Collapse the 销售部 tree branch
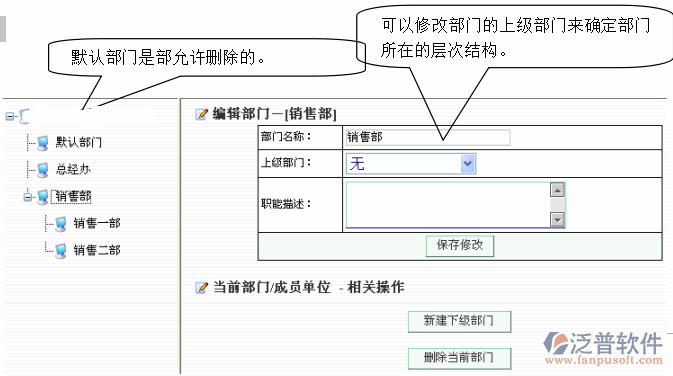The height and width of the screenshot is (376, 673). point(27,197)
